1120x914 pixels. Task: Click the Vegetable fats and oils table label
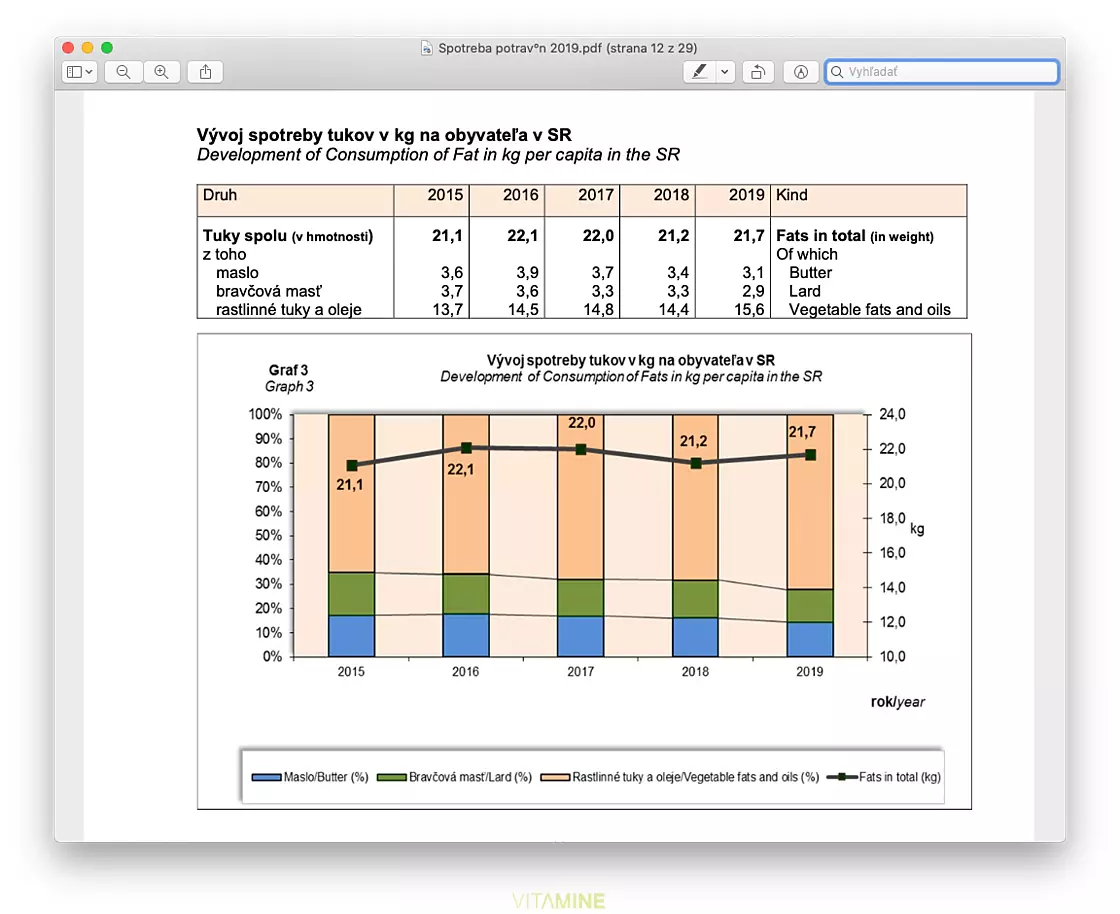[870, 310]
